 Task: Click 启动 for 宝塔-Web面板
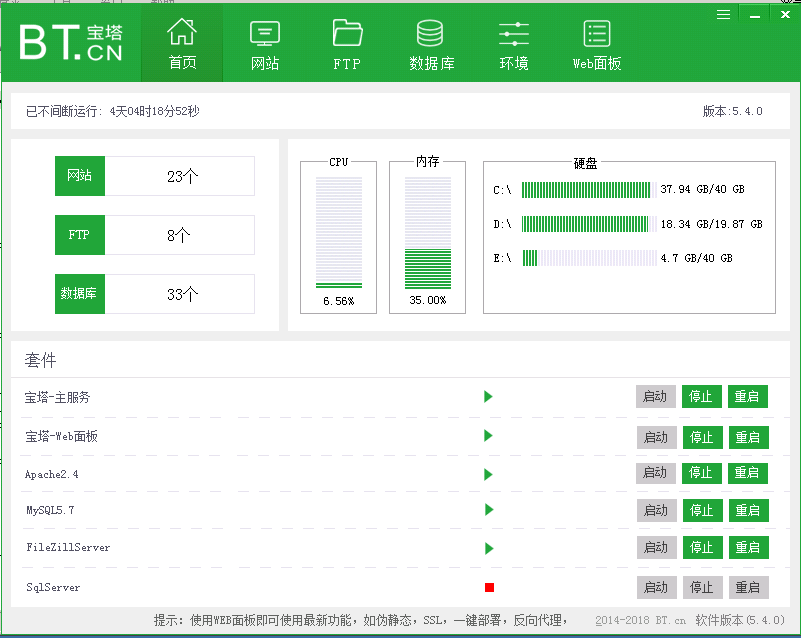click(656, 437)
